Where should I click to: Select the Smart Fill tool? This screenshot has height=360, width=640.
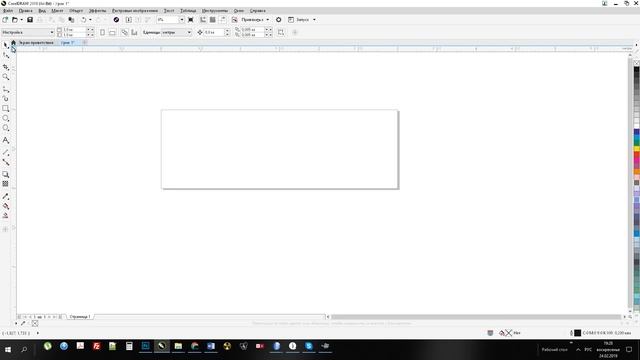(6, 216)
